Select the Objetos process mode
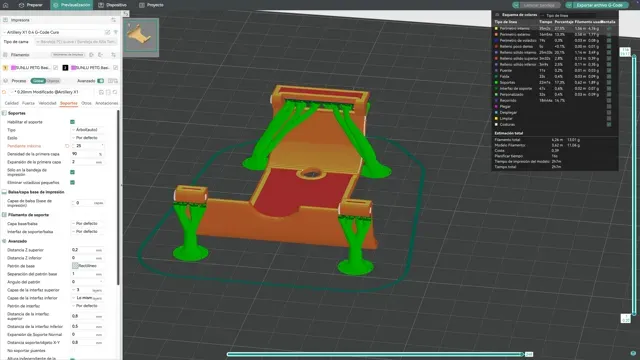The height and width of the screenshot is (360, 640). coord(53,81)
